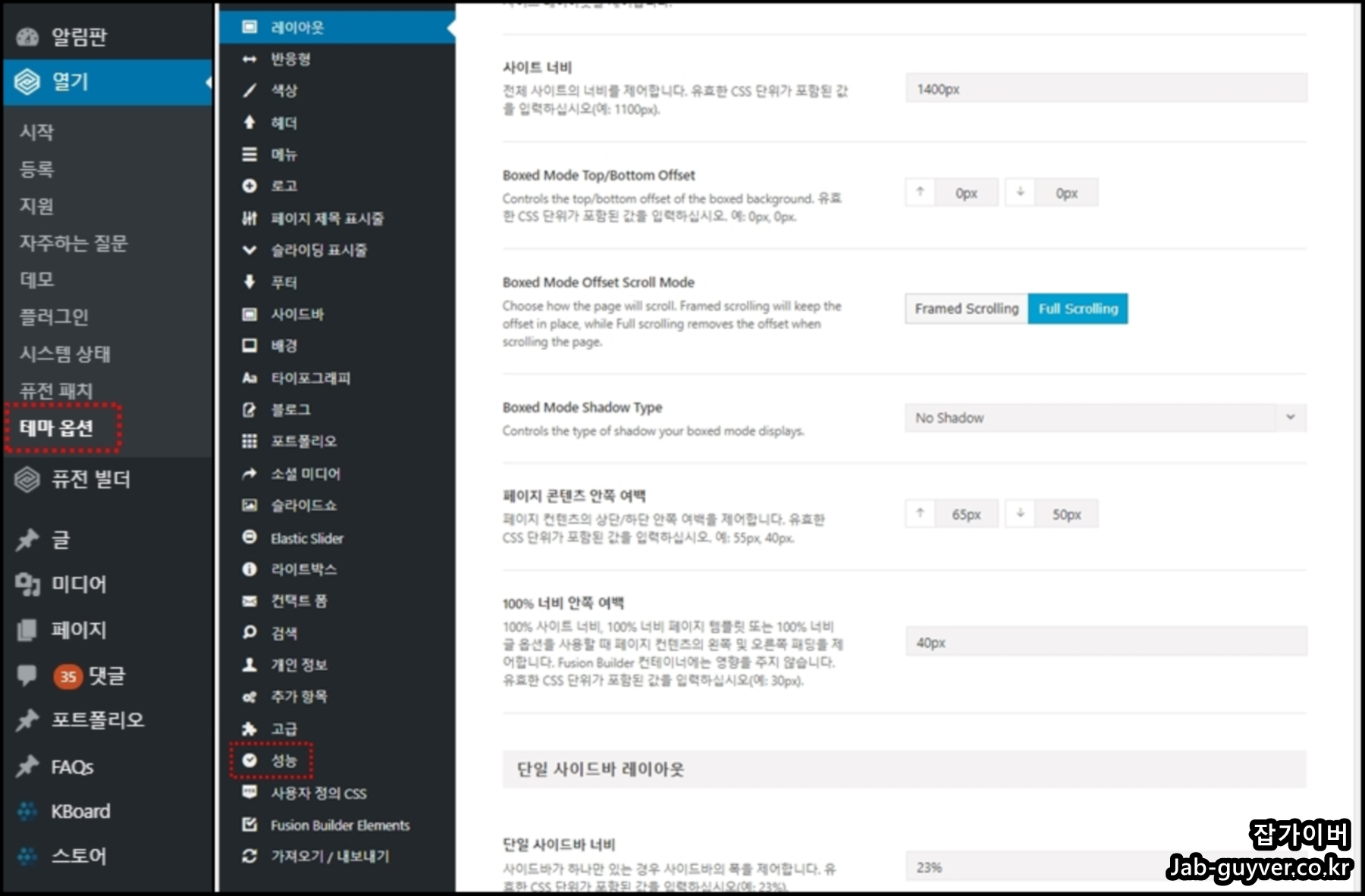
Task: Click the 알림판 dashboard icon
Action: tap(27, 36)
